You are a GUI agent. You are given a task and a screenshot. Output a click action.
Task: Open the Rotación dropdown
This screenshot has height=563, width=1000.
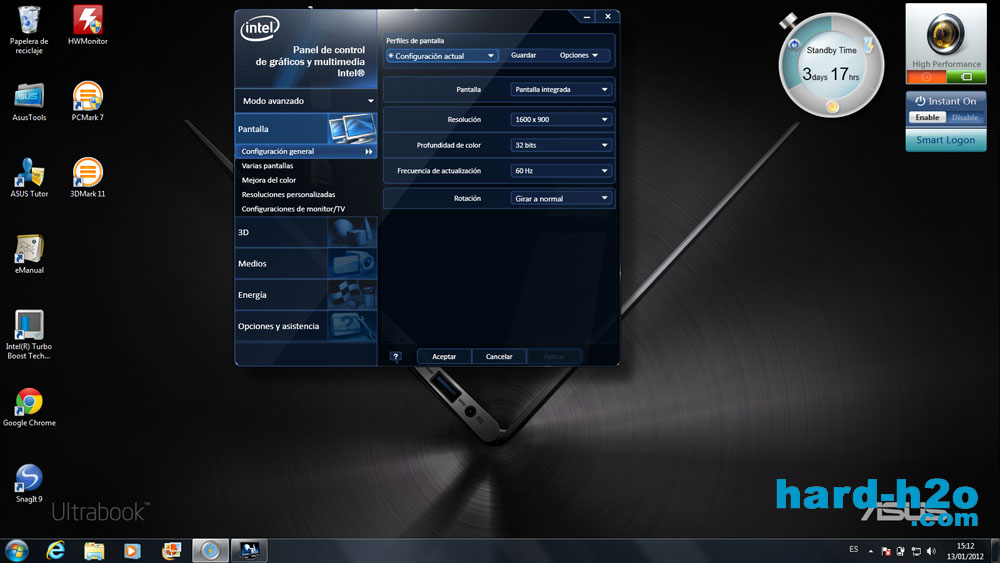pyautogui.click(x=559, y=198)
